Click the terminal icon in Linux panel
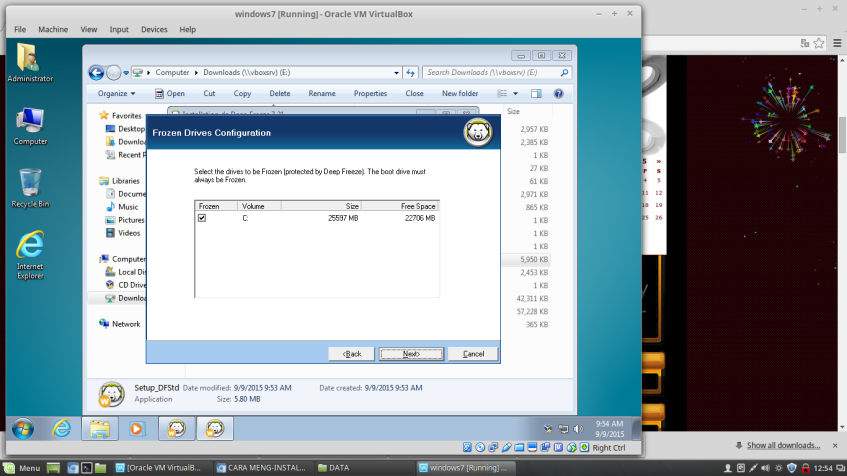This screenshot has width=847, height=476. 86,468
